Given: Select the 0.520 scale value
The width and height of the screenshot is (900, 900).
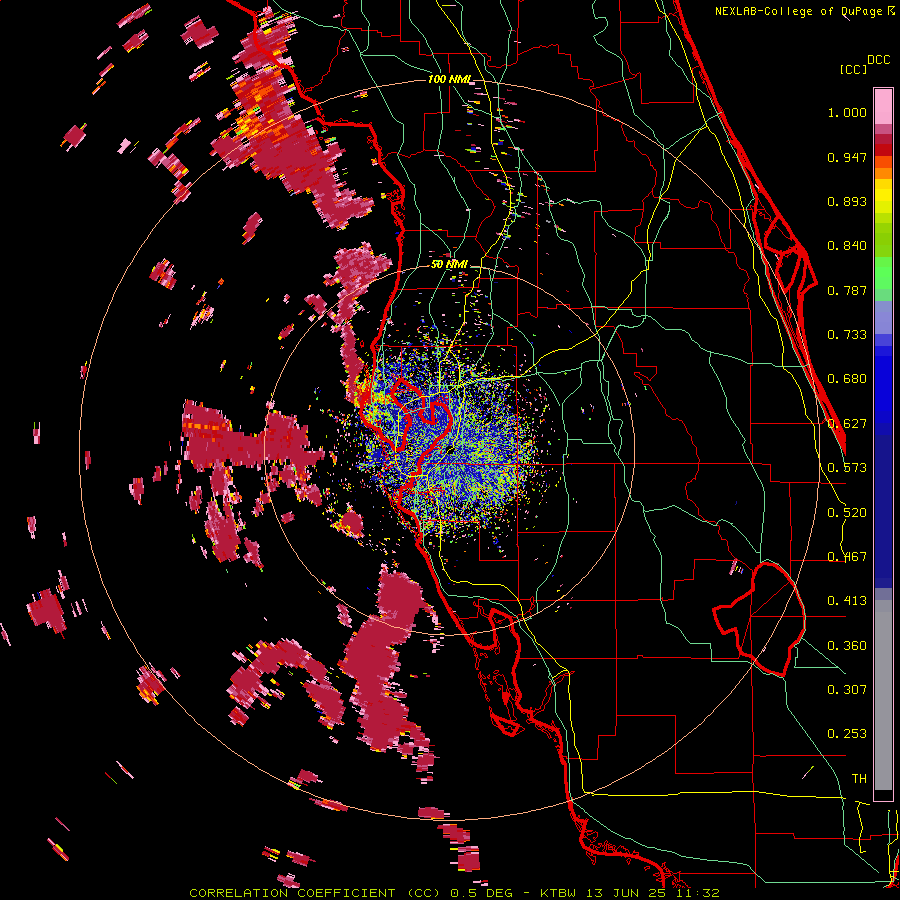Looking at the screenshot, I should click(x=847, y=513).
